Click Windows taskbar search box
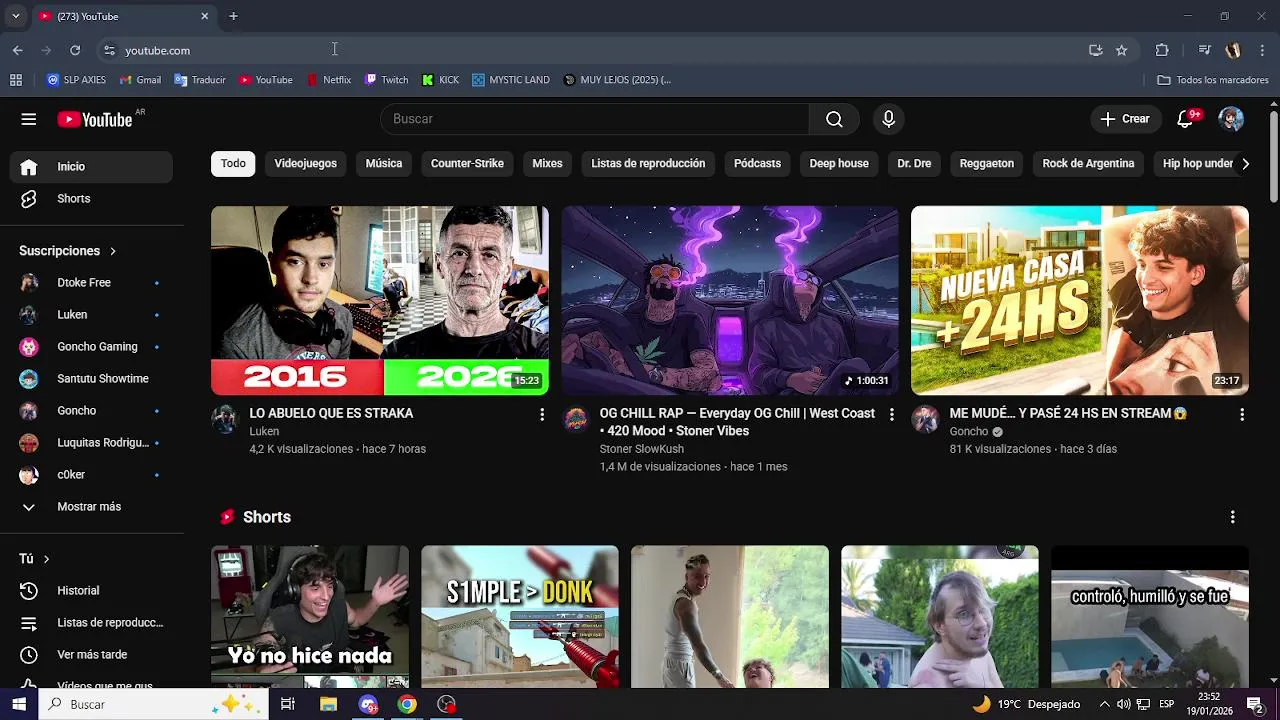The height and width of the screenshot is (720, 1280). click(153, 704)
